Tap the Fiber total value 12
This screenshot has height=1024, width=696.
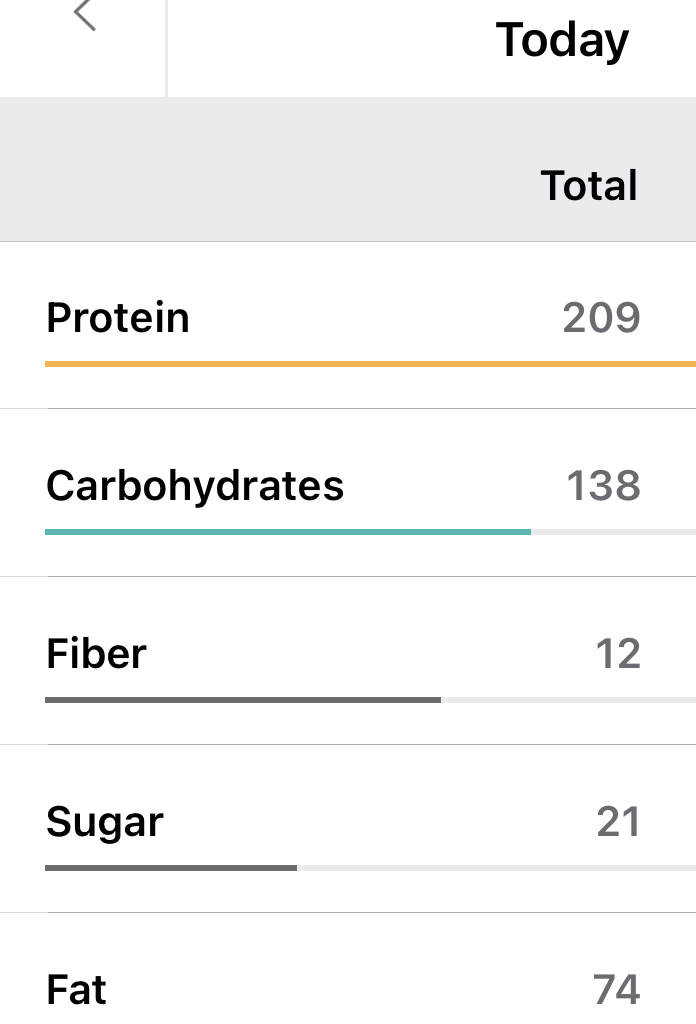point(617,654)
